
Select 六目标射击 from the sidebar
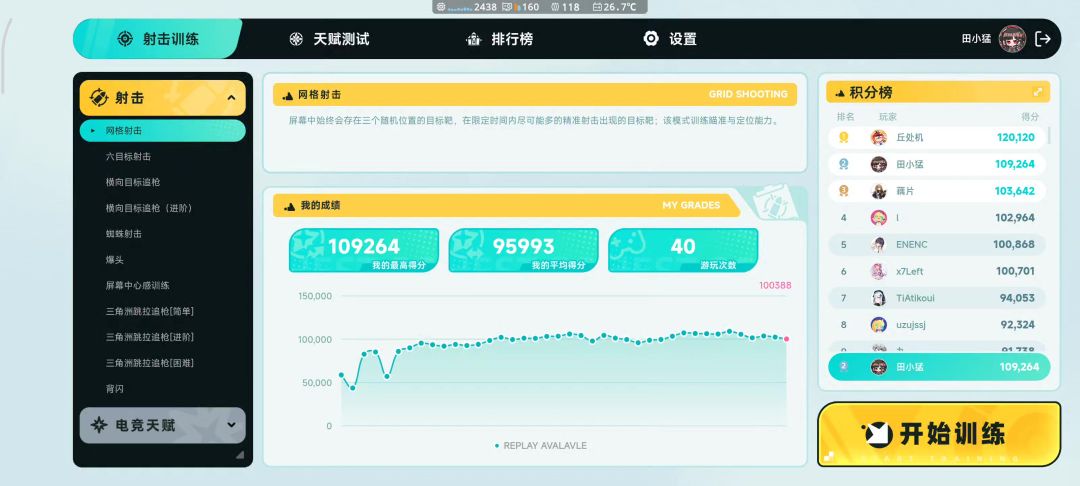point(128,157)
